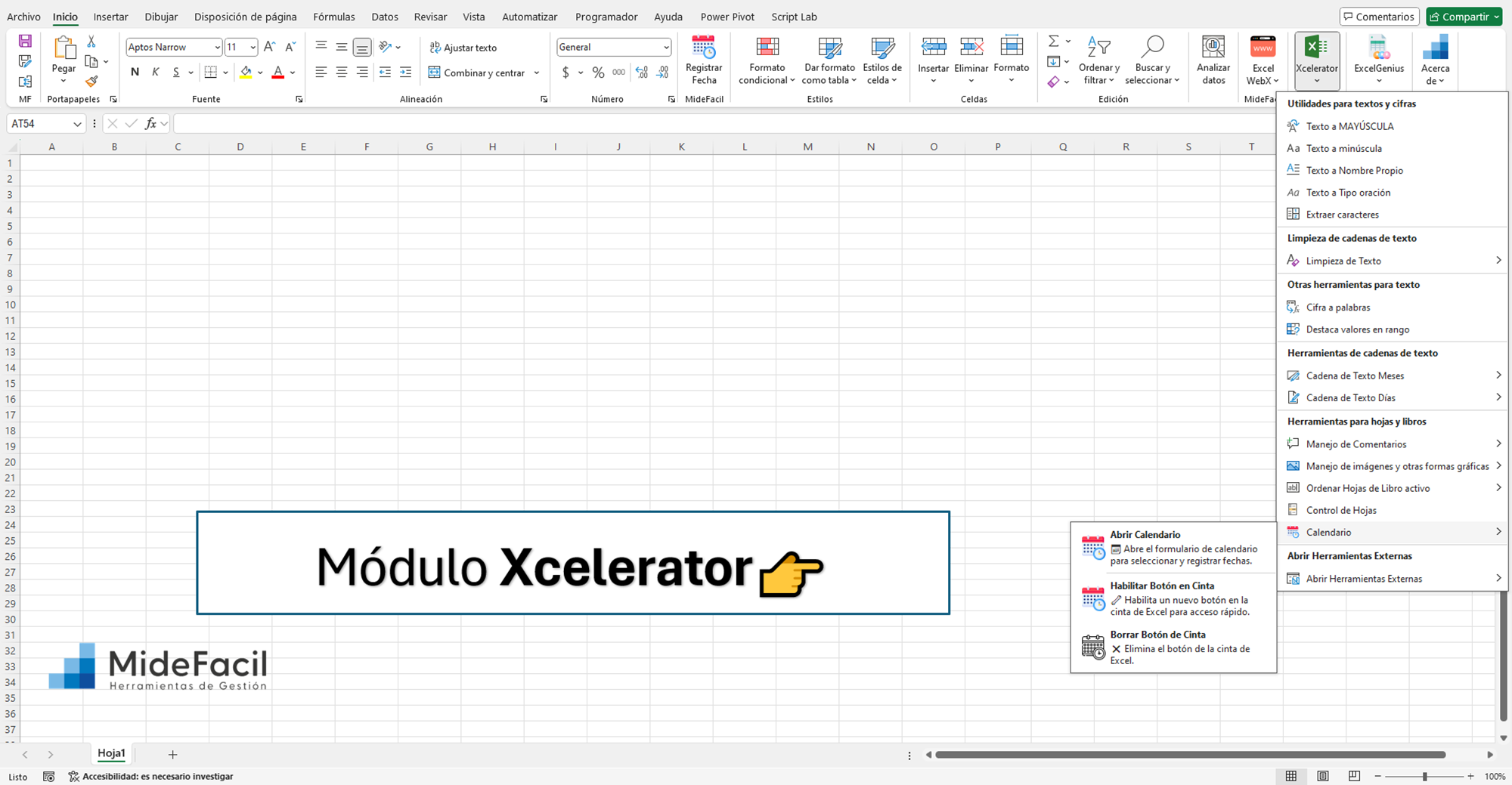Open Formato condicional
This screenshot has width=1512, height=785.
click(767, 60)
